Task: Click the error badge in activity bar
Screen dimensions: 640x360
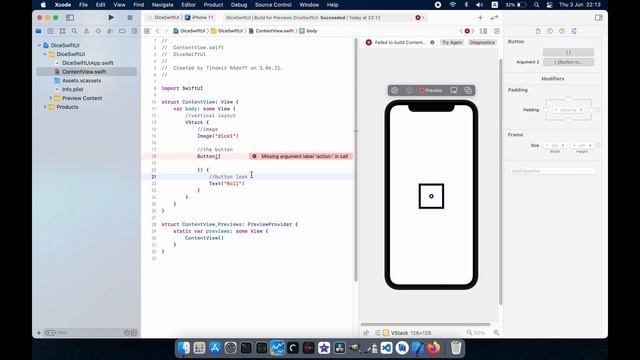Action: tap(418, 18)
